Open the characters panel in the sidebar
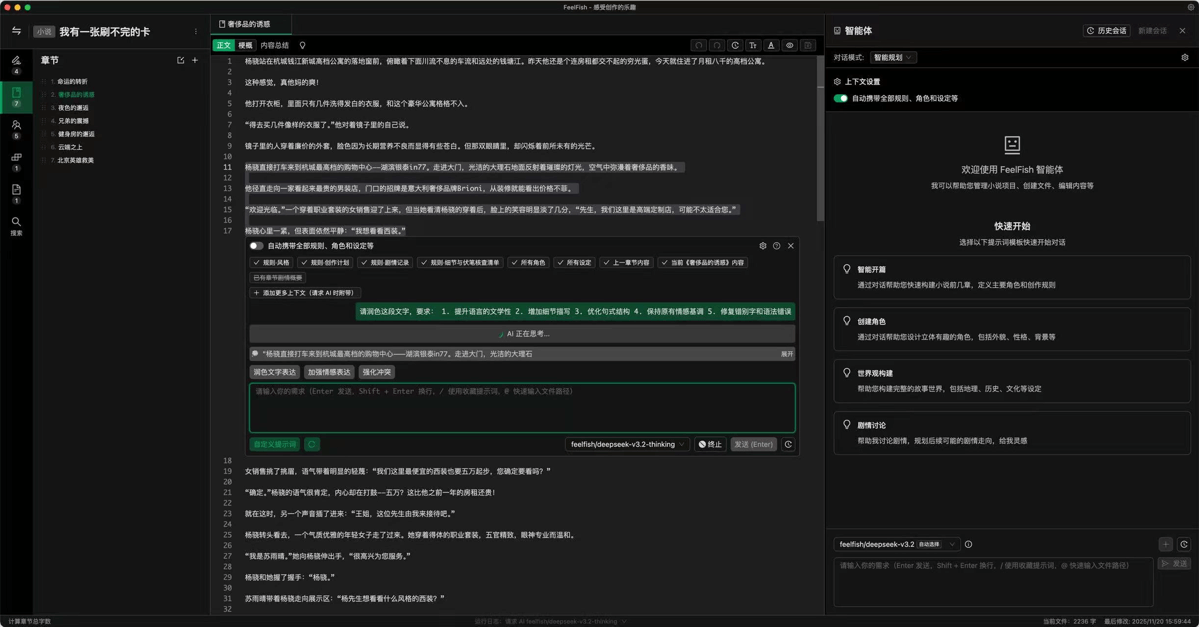Screen dimensions: 1200x627 point(16,127)
